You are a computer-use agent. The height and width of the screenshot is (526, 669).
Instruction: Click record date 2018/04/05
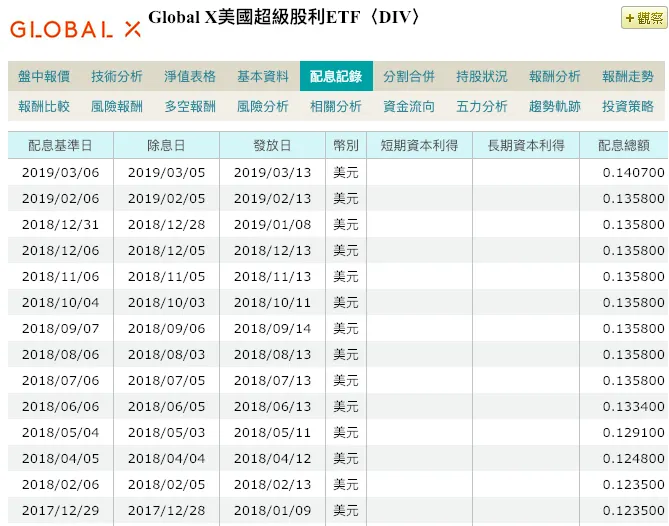pos(61,459)
